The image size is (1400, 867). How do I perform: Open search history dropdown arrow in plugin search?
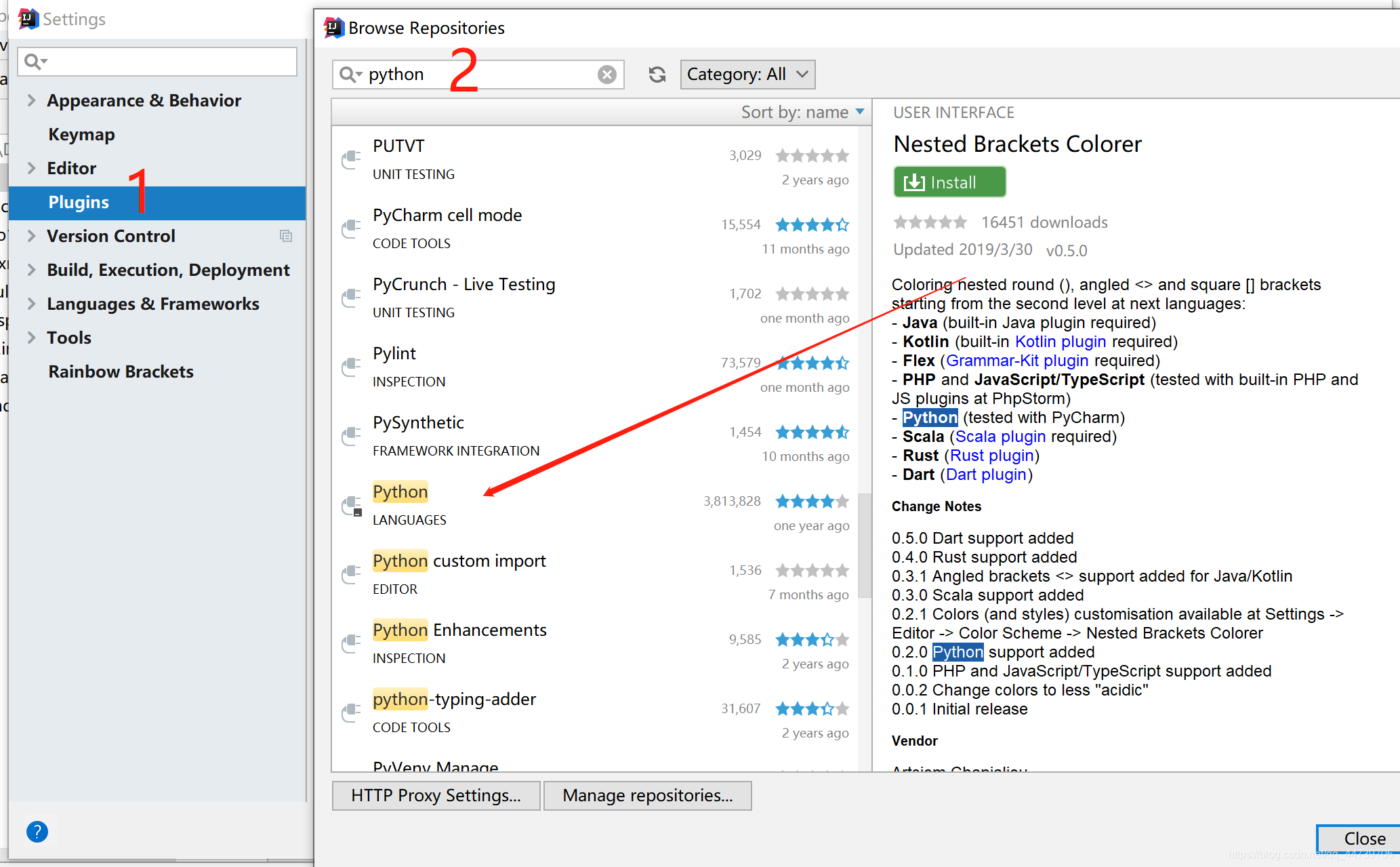[360, 75]
